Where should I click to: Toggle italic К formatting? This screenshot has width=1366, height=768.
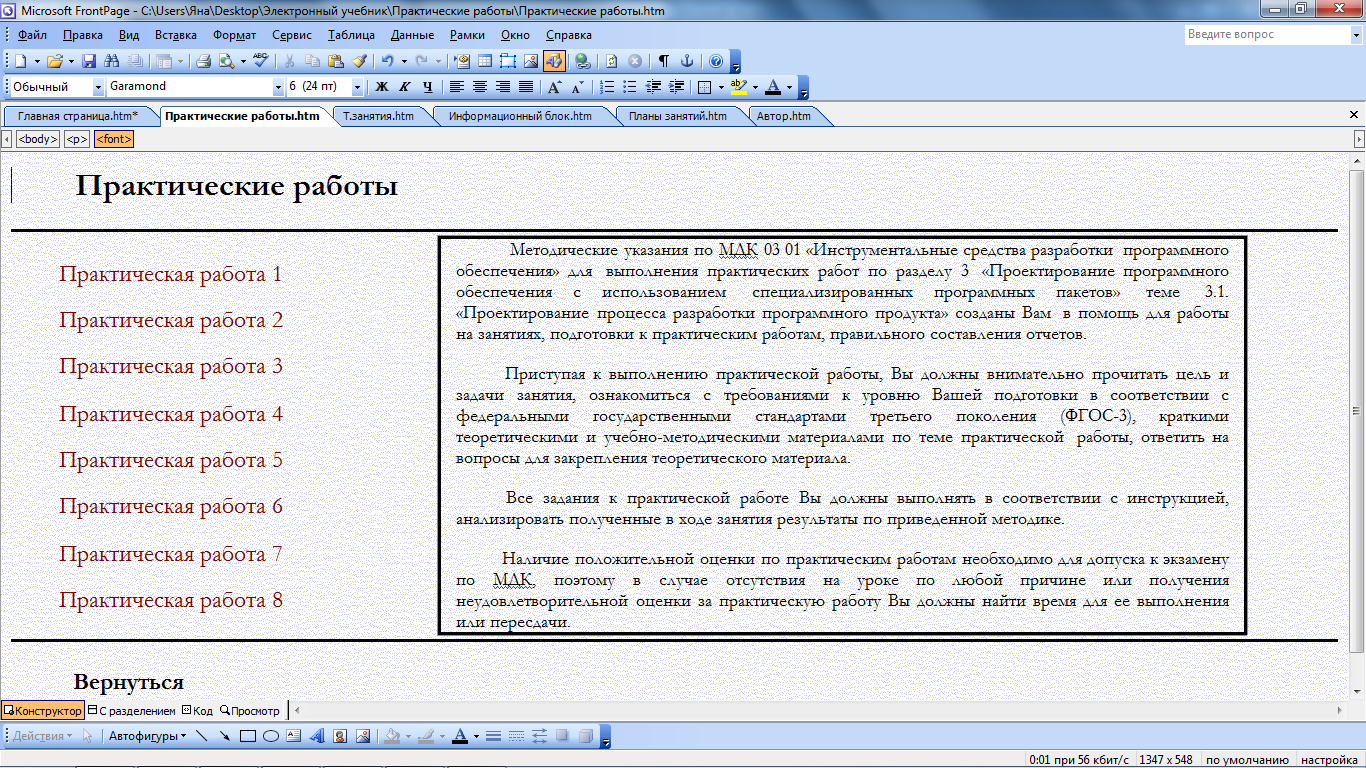point(405,87)
